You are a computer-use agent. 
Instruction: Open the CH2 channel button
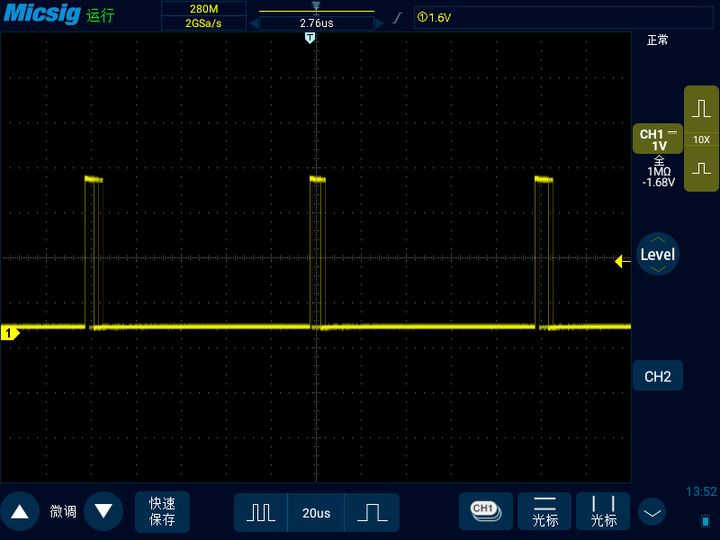point(658,376)
